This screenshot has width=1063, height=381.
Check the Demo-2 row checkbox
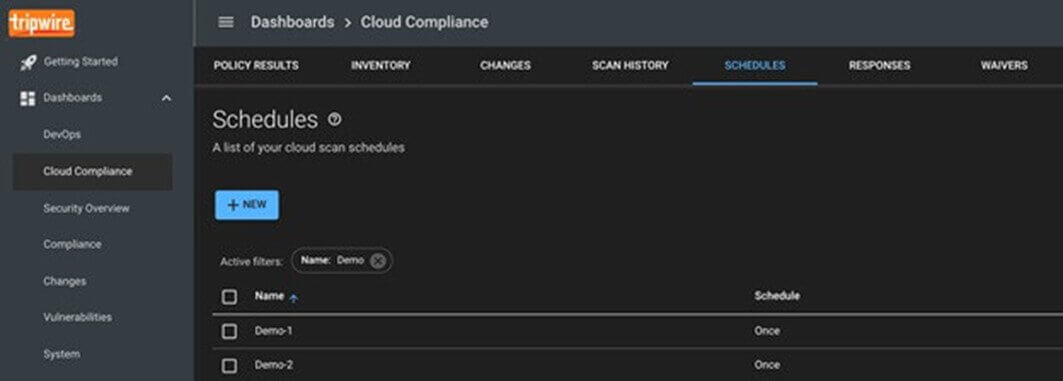pyautogui.click(x=230, y=366)
